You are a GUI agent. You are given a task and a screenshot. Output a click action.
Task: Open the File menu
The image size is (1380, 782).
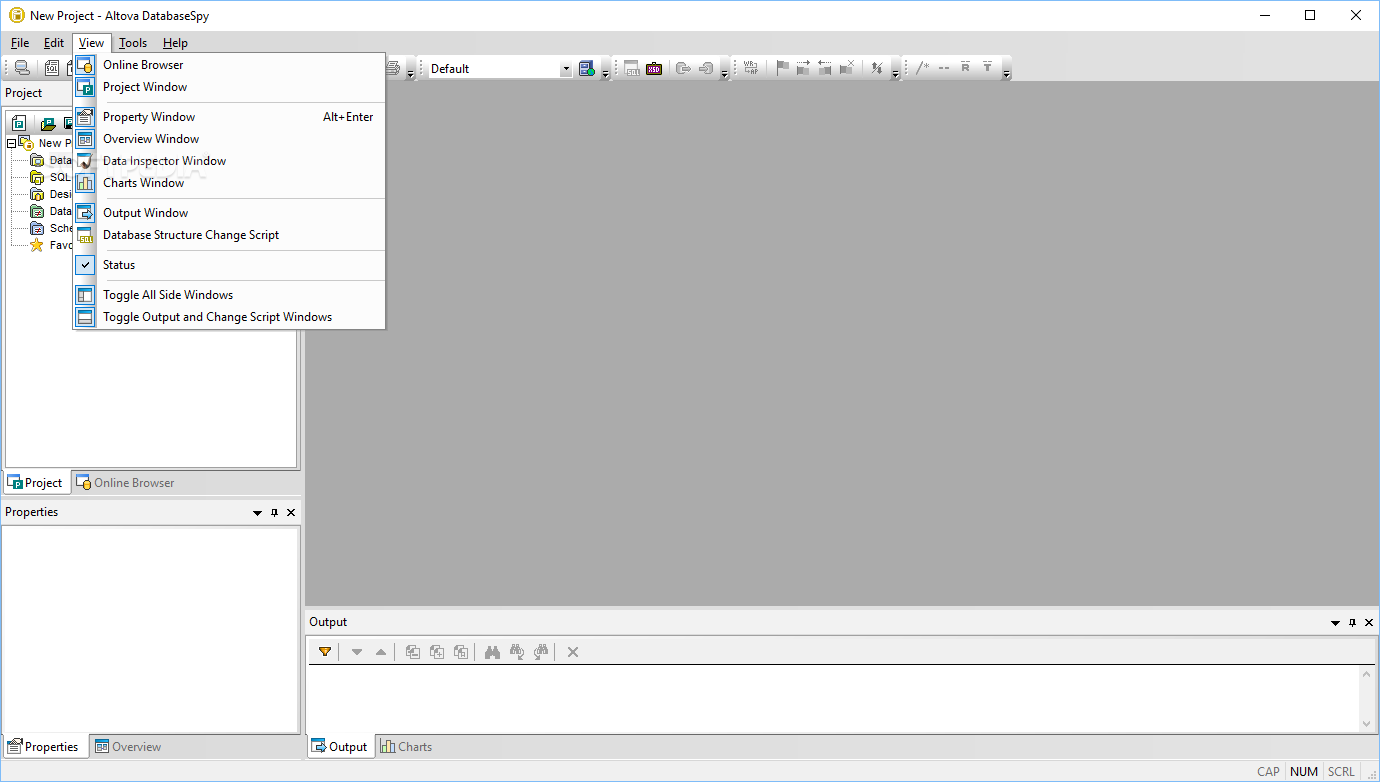[20, 43]
